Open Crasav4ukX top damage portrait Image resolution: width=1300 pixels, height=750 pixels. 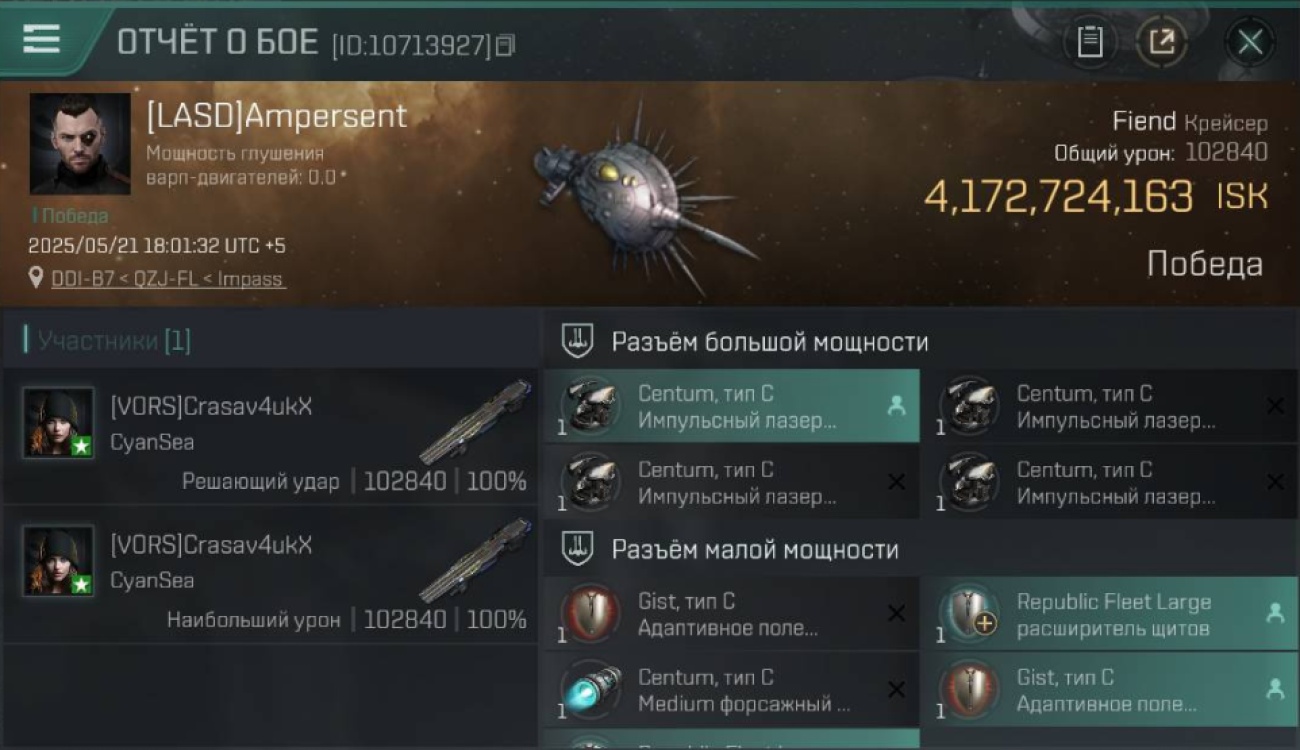[58, 561]
